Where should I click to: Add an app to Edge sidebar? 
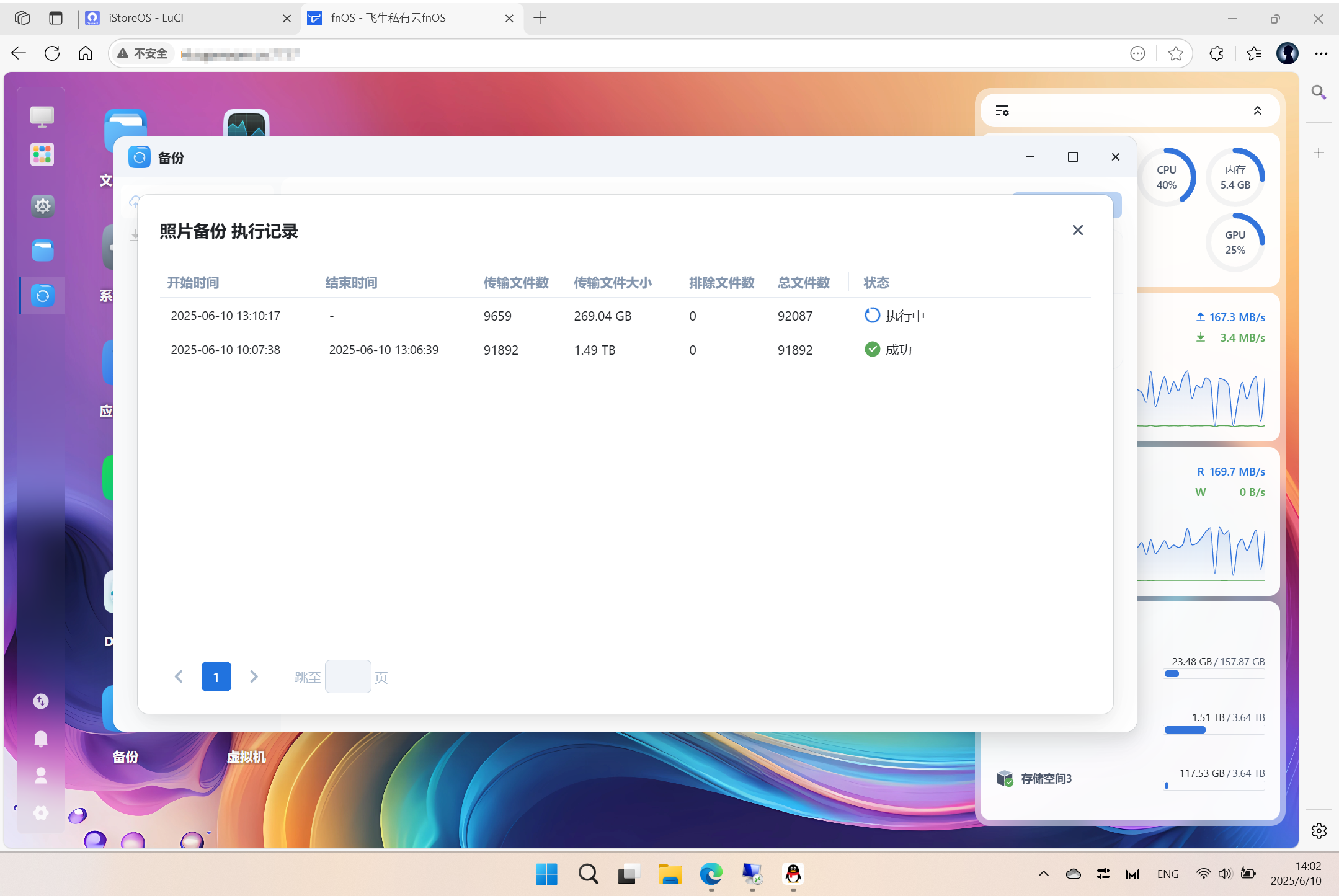point(1319,153)
